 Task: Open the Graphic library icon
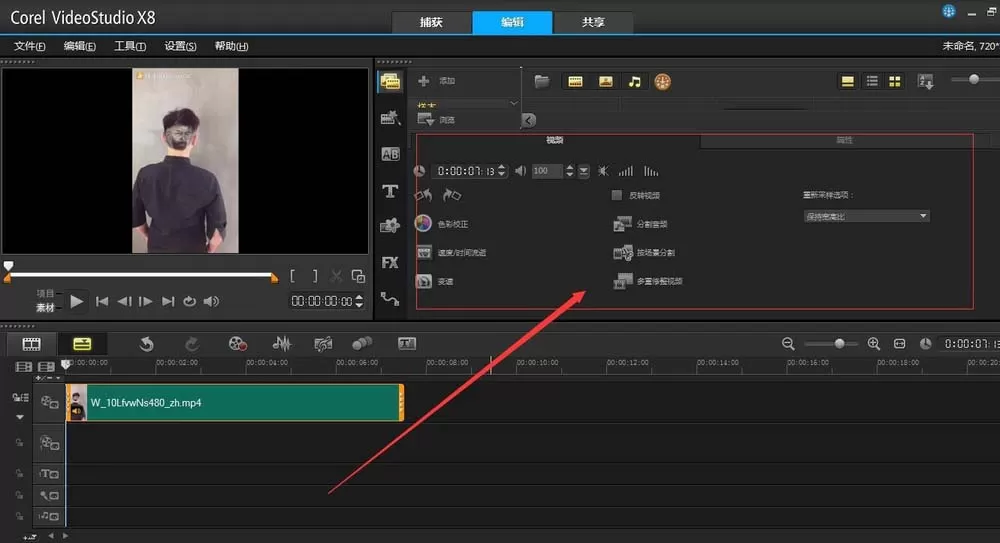pos(390,226)
